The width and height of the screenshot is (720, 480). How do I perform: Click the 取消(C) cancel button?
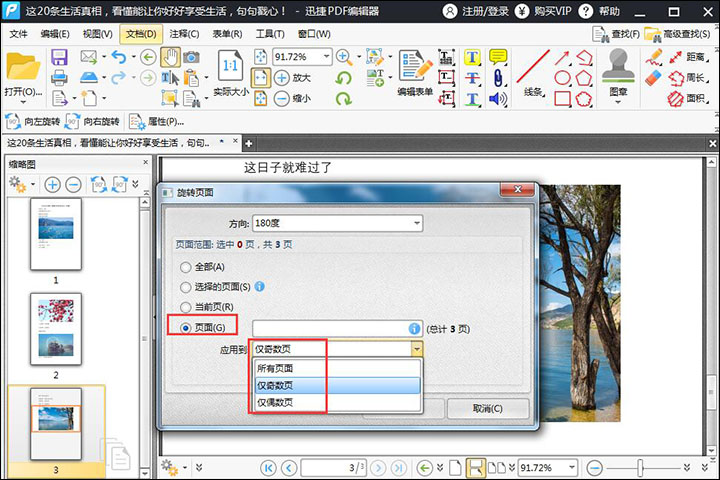[488, 409]
